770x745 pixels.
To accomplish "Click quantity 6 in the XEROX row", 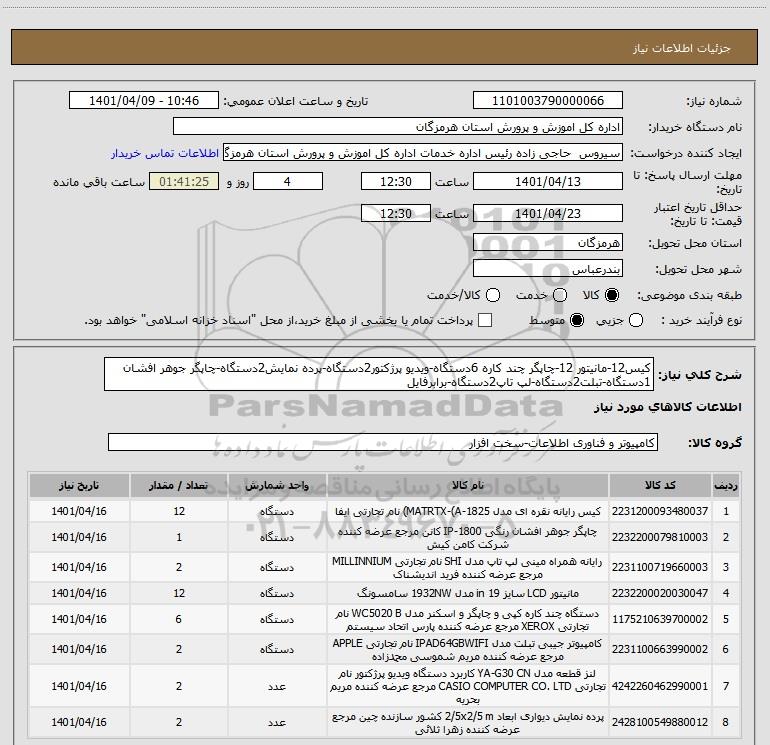I will click(x=179, y=619).
